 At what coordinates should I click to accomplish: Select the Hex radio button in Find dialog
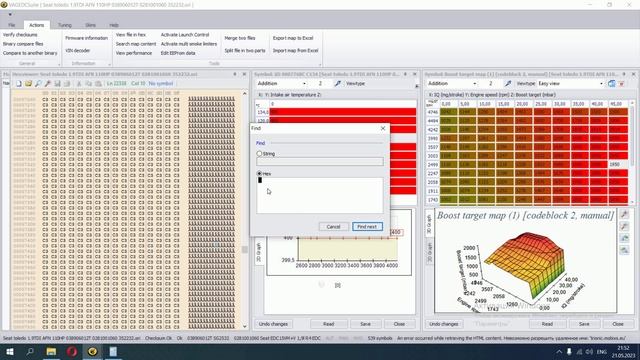[259, 173]
